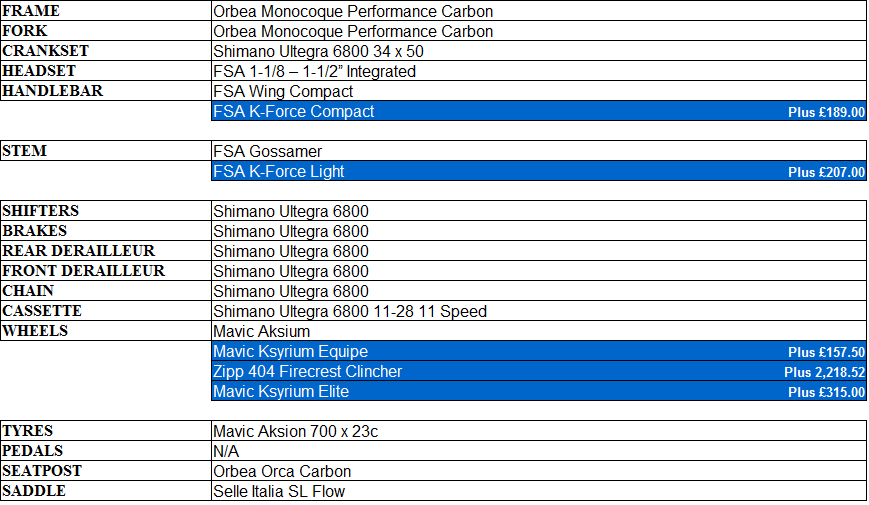Choose the FSA K-Force Light stem option
The width and height of the screenshot is (869, 505).
click(x=279, y=172)
